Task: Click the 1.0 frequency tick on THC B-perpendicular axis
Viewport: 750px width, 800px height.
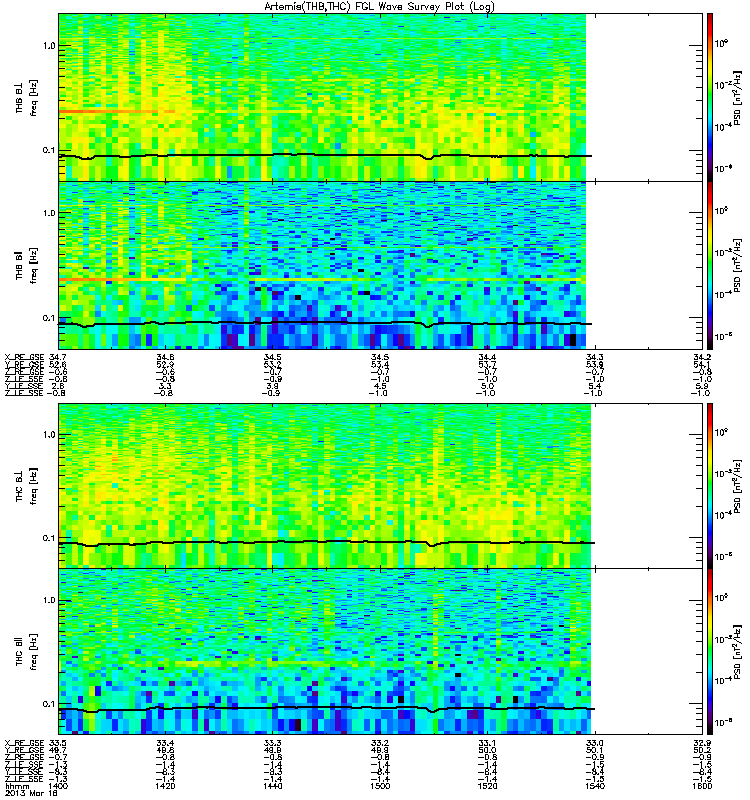Action: pos(49,435)
